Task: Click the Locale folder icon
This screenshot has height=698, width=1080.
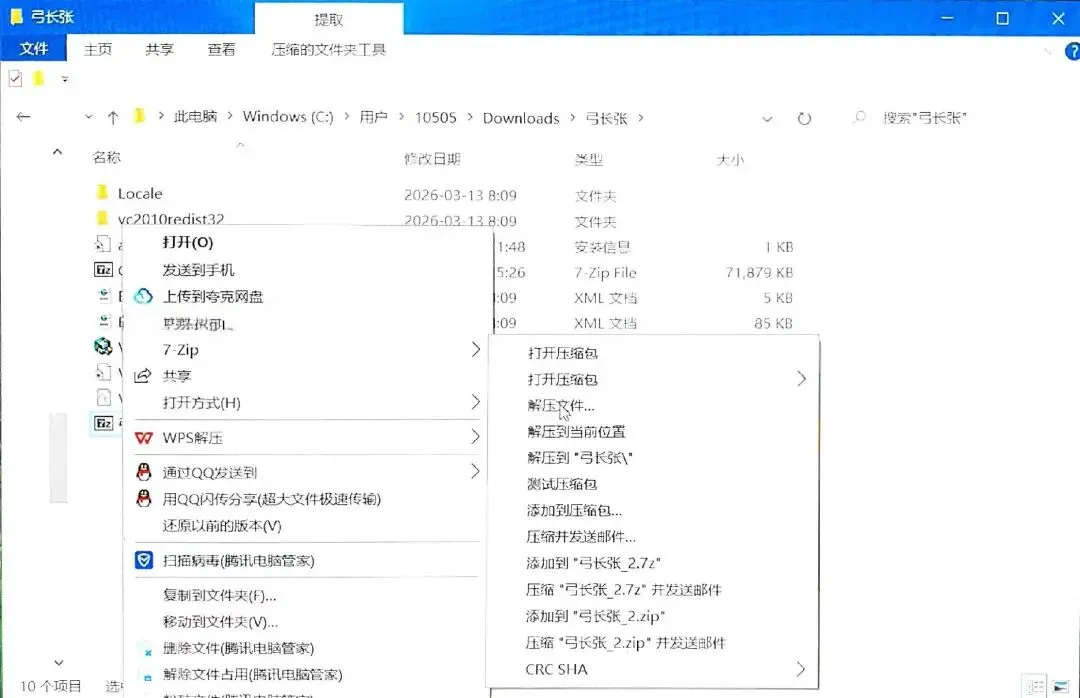Action: coord(102,192)
